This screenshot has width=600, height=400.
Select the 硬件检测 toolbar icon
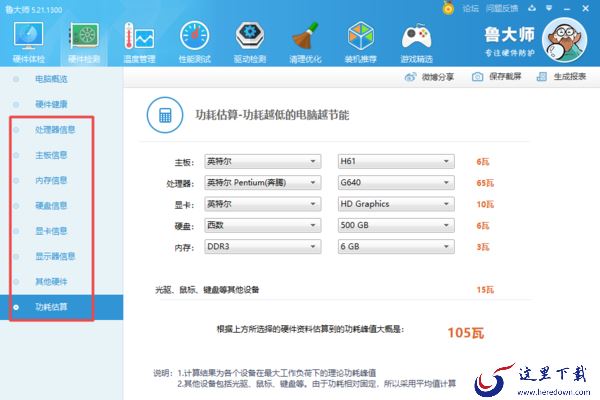[84, 42]
